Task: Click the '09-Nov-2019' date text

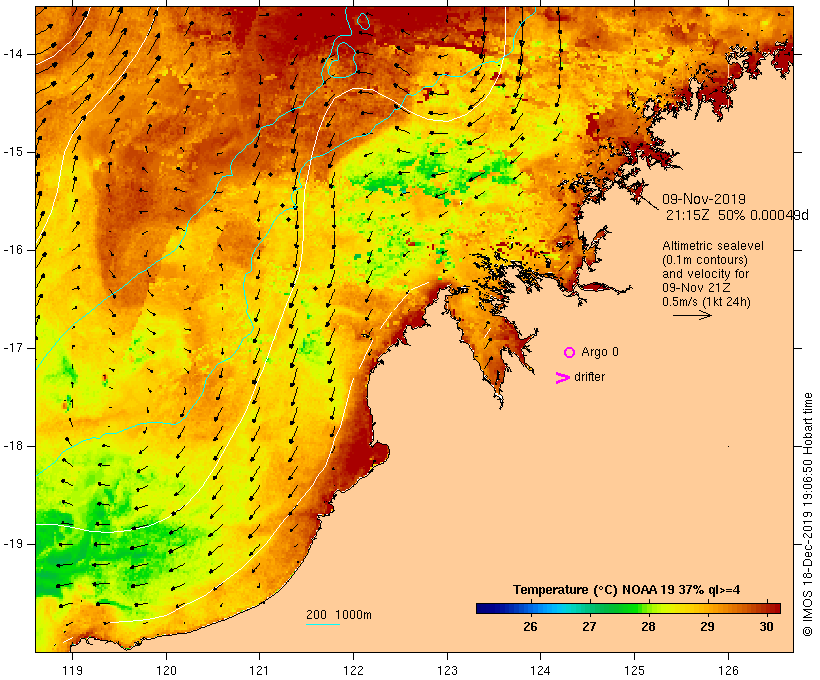Action: 704,199
